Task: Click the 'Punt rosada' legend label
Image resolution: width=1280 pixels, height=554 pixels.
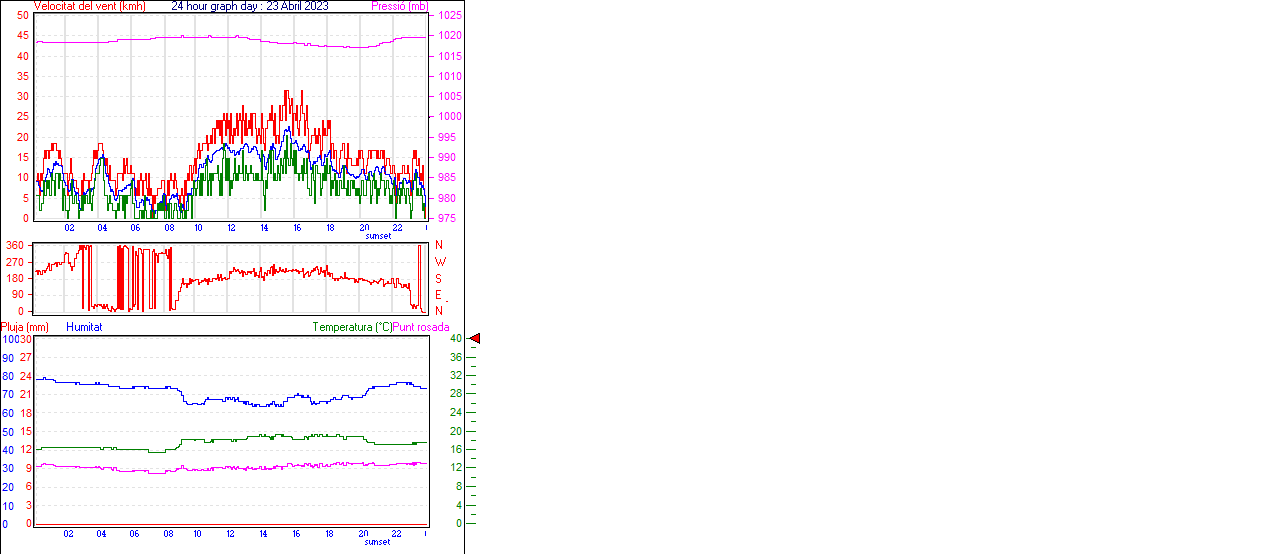Action: (421, 327)
